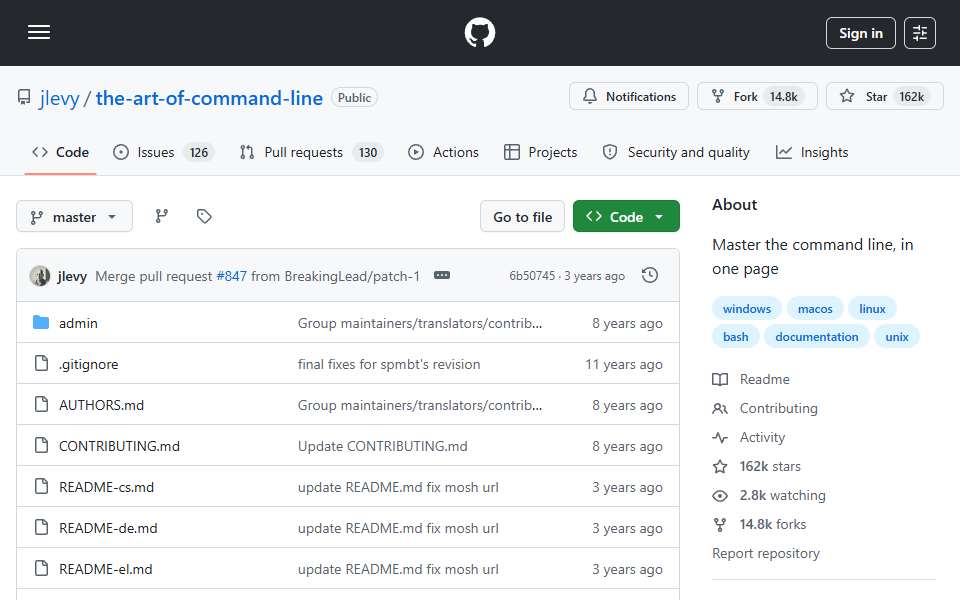Open the Pull requests tab
960x600 pixels.
(311, 152)
